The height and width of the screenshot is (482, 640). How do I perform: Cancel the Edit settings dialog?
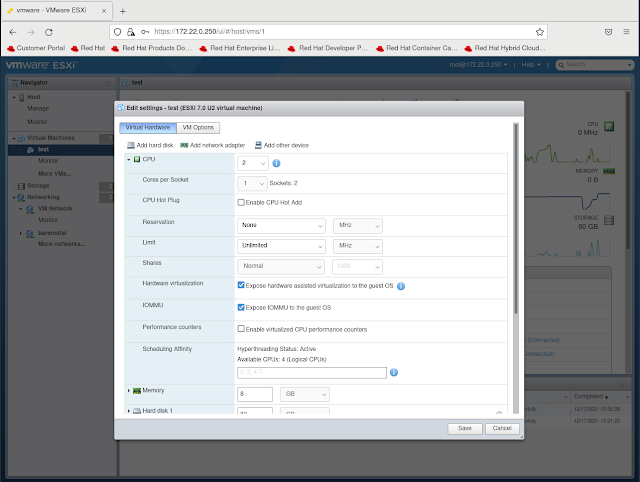point(502,429)
